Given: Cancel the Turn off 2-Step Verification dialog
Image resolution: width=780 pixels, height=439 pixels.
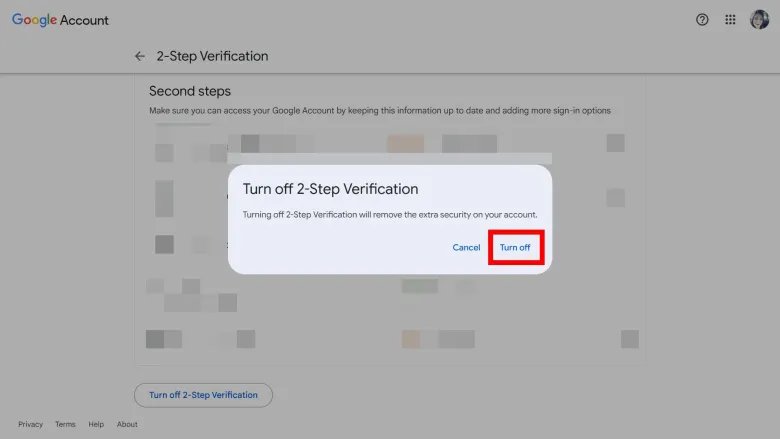Looking at the screenshot, I should pyautogui.click(x=466, y=247).
